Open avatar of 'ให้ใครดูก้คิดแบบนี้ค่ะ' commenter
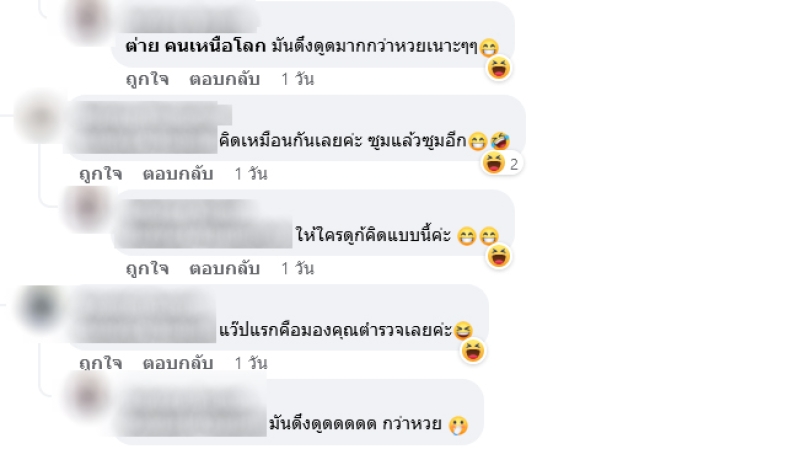Viewport: 800px width, 449px height. pos(87,209)
